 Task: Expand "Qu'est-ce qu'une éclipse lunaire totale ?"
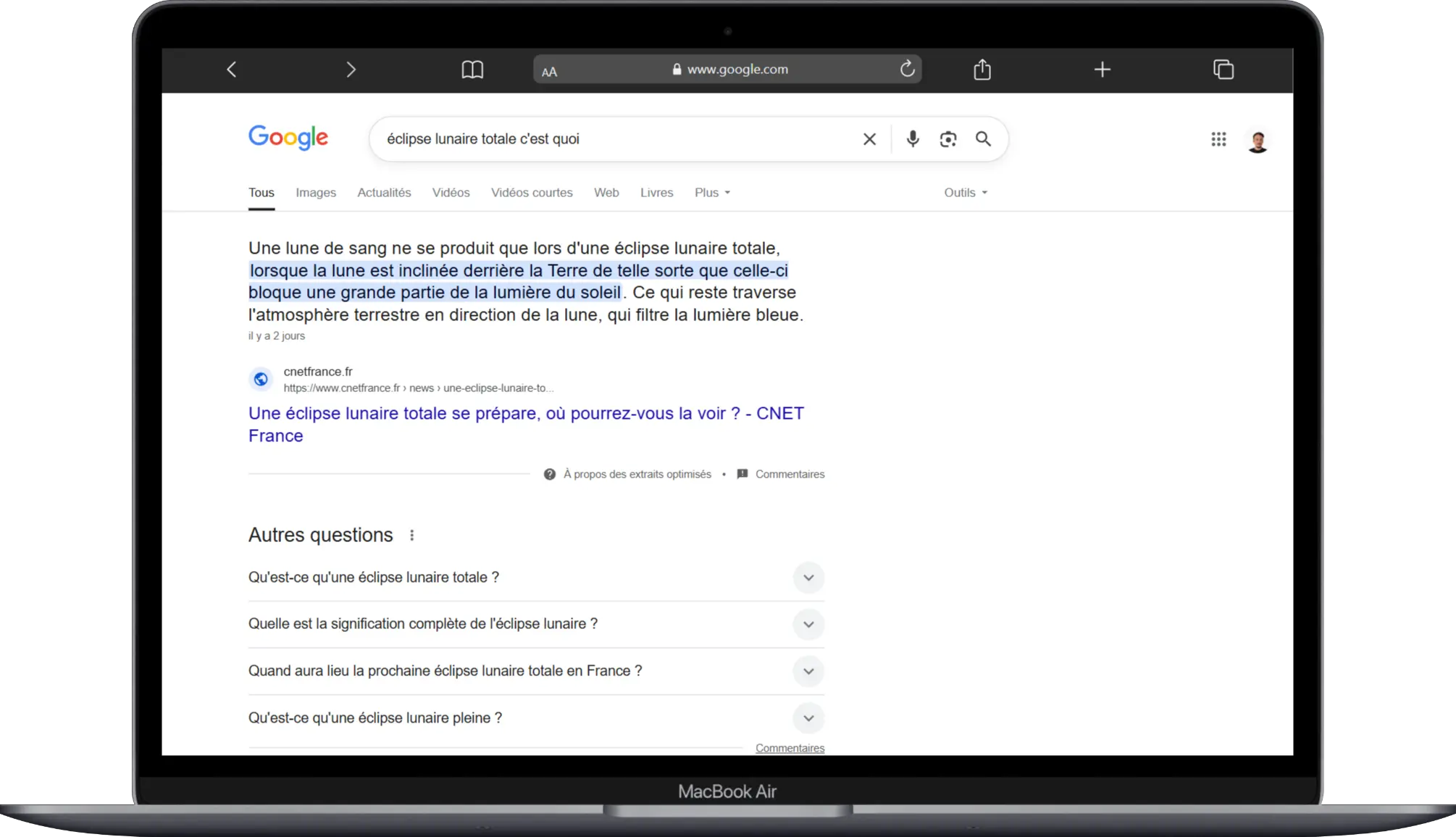coord(536,578)
